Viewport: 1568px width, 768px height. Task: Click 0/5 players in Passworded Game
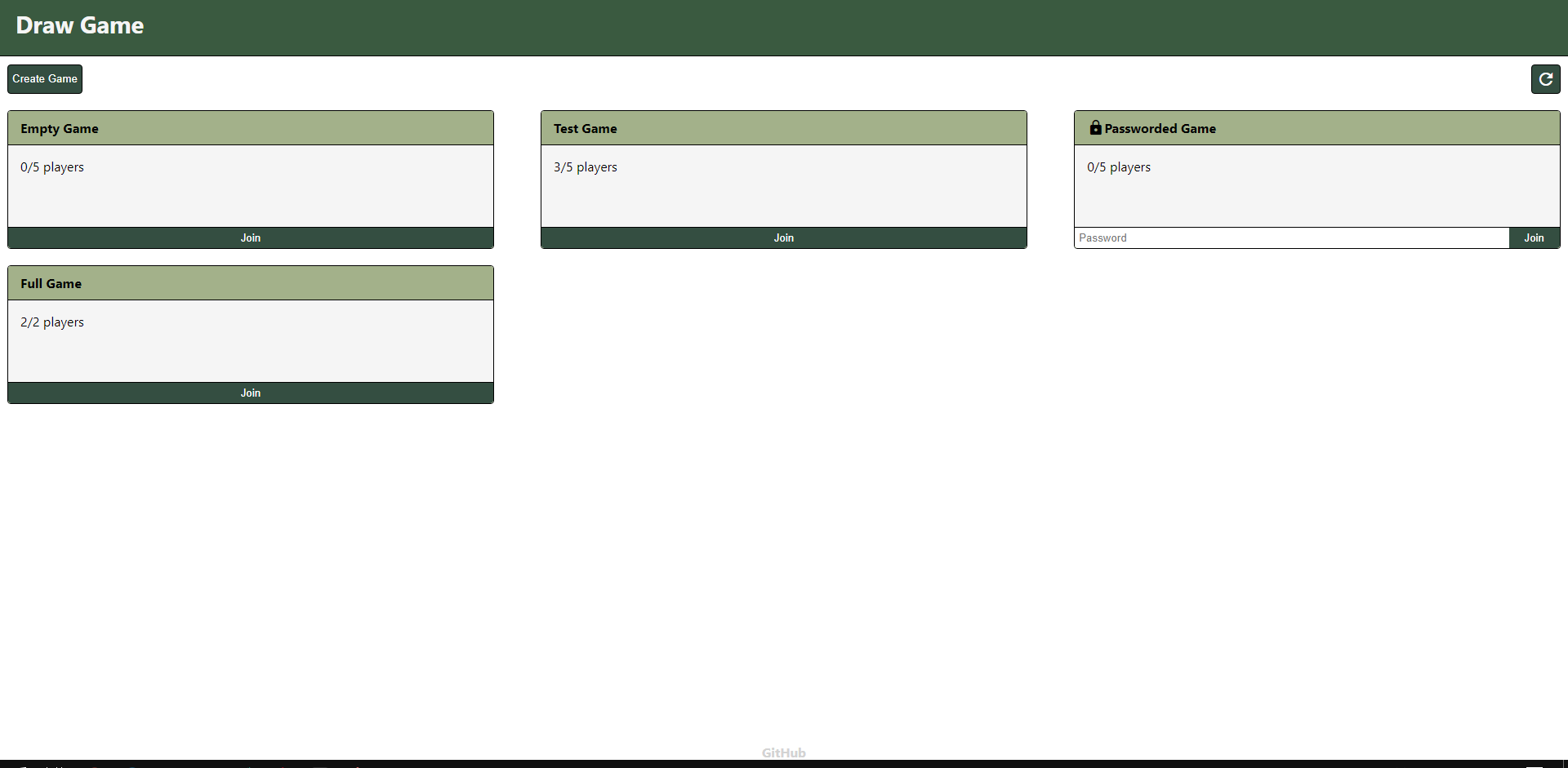1119,167
